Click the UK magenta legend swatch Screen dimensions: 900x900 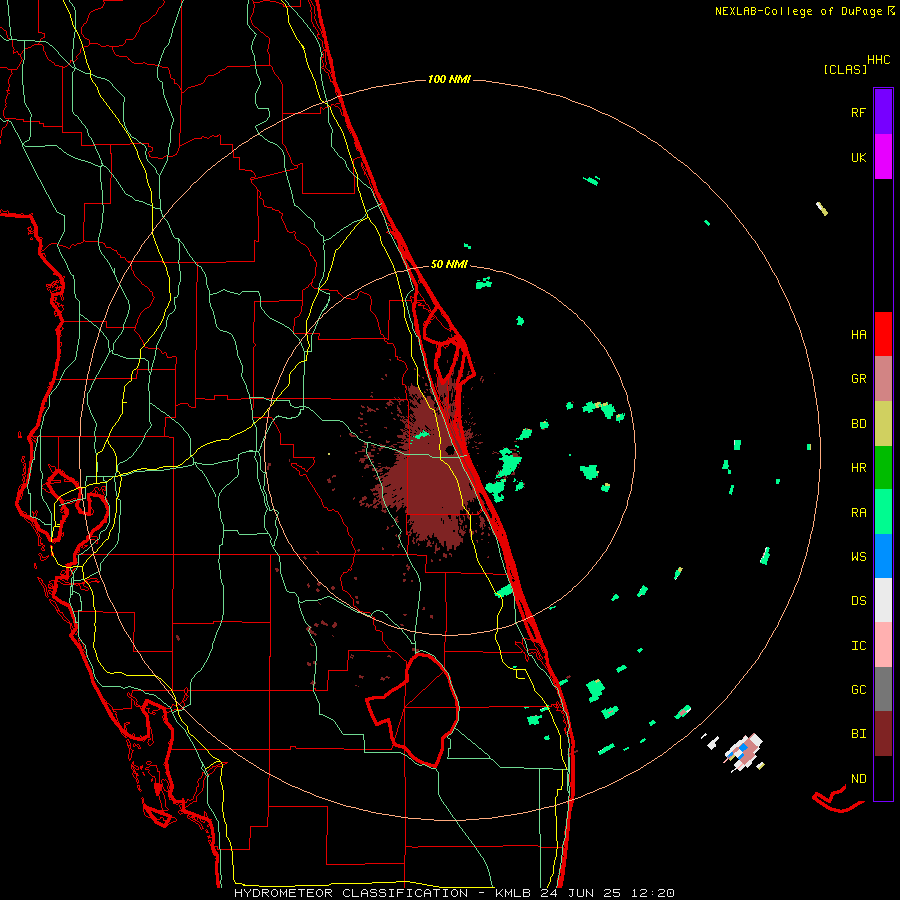pyautogui.click(x=883, y=157)
